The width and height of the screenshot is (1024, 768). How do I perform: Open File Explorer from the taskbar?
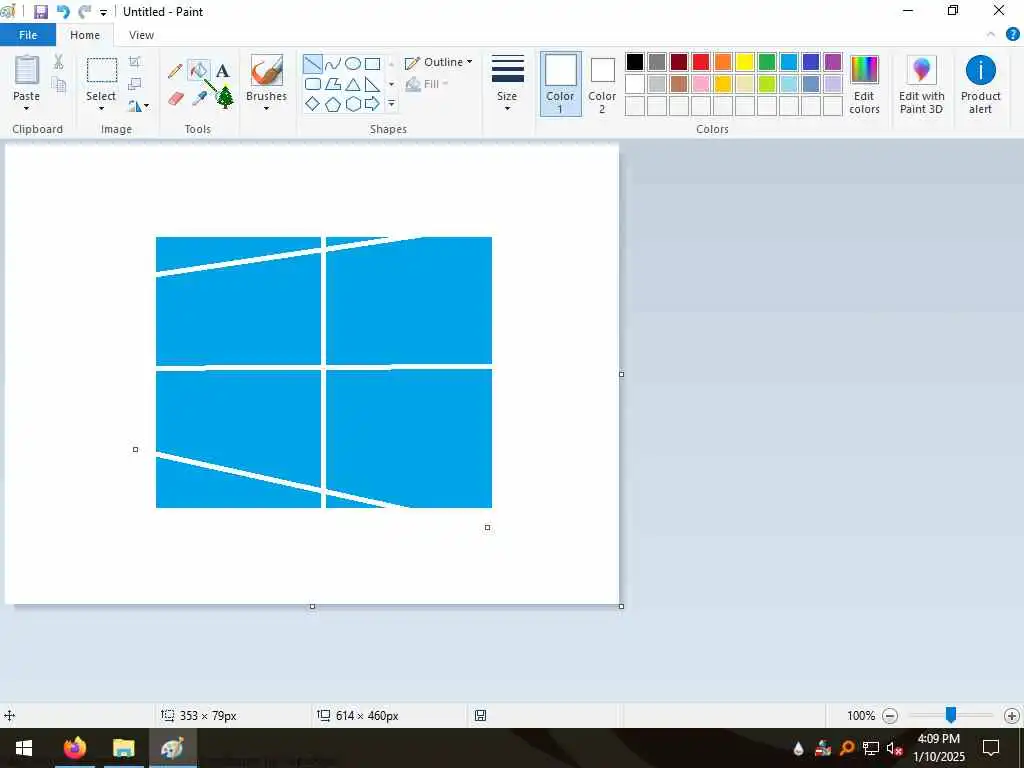click(x=123, y=748)
